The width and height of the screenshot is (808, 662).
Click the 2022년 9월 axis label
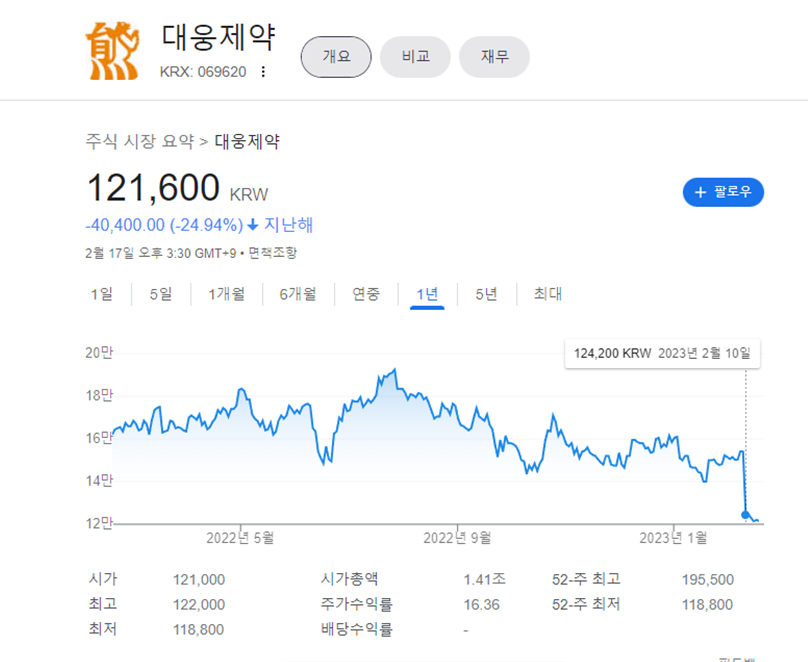pyautogui.click(x=458, y=538)
